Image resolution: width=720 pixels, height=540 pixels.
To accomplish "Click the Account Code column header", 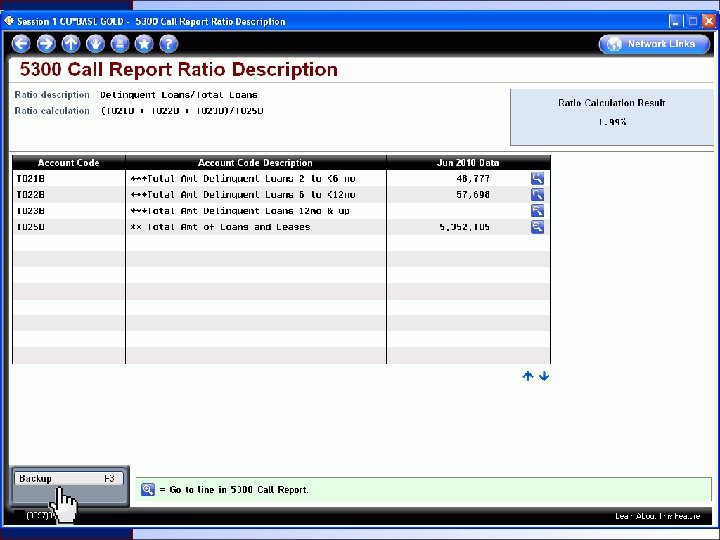I will tap(68, 163).
